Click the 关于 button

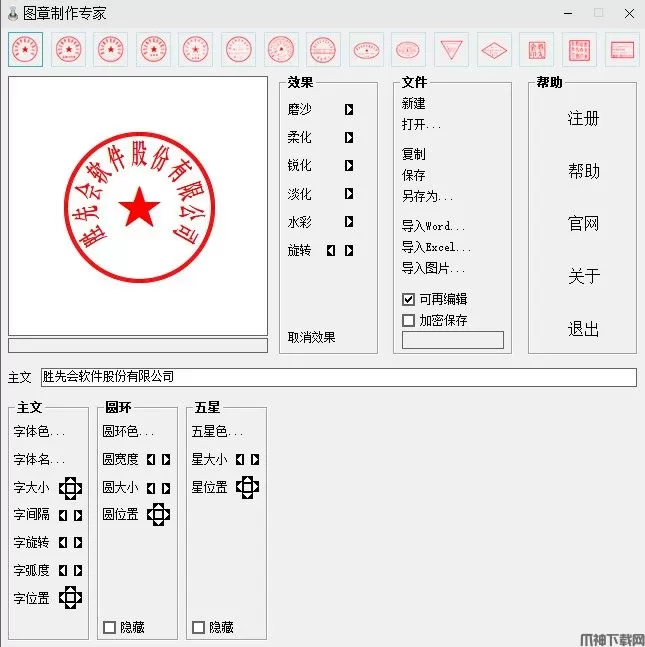[583, 276]
